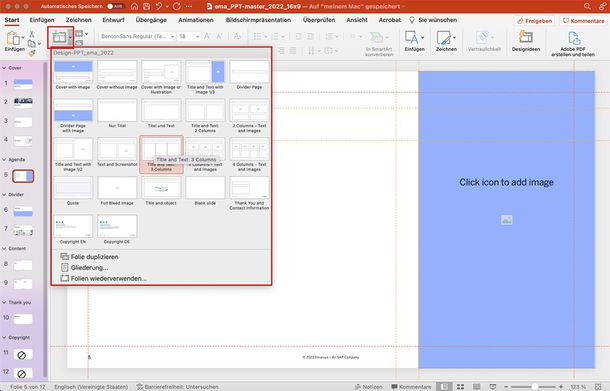Screen dimensions: 610x391
Task: Select the Quote layout
Action: (73, 191)
